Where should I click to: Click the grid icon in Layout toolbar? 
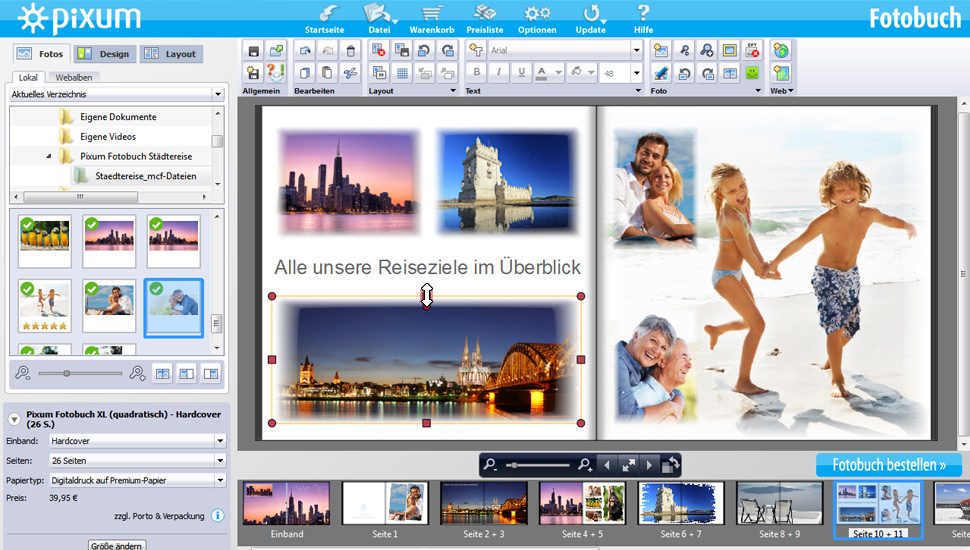(402, 73)
